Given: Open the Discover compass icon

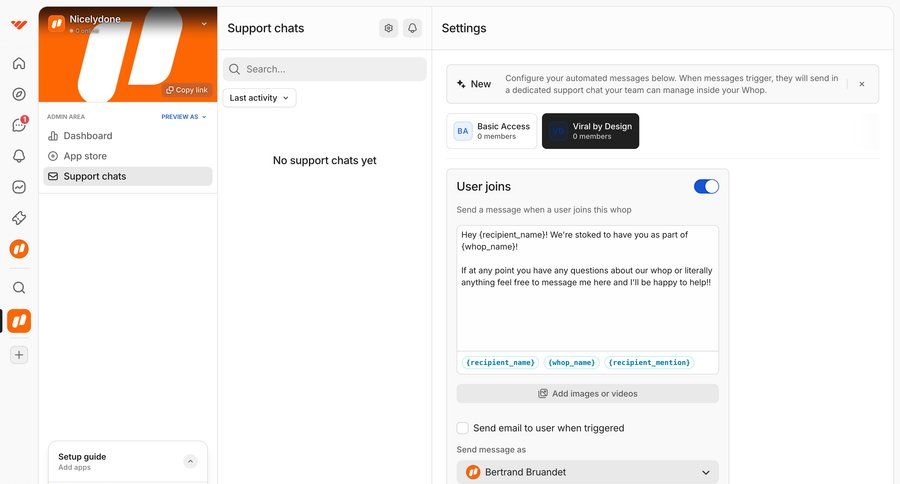Looking at the screenshot, I should point(19,95).
